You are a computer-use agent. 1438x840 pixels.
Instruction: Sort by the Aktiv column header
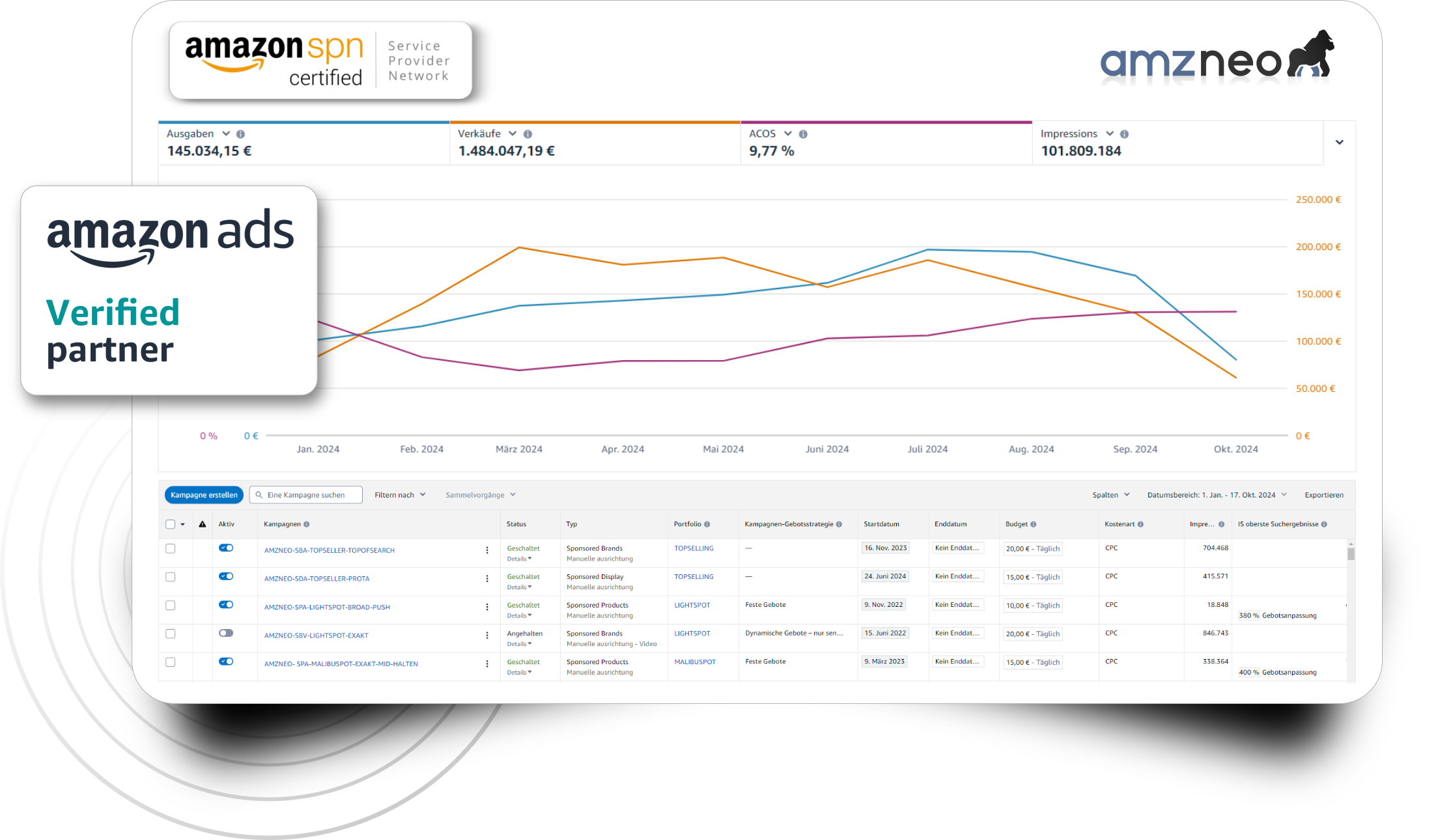(227, 524)
